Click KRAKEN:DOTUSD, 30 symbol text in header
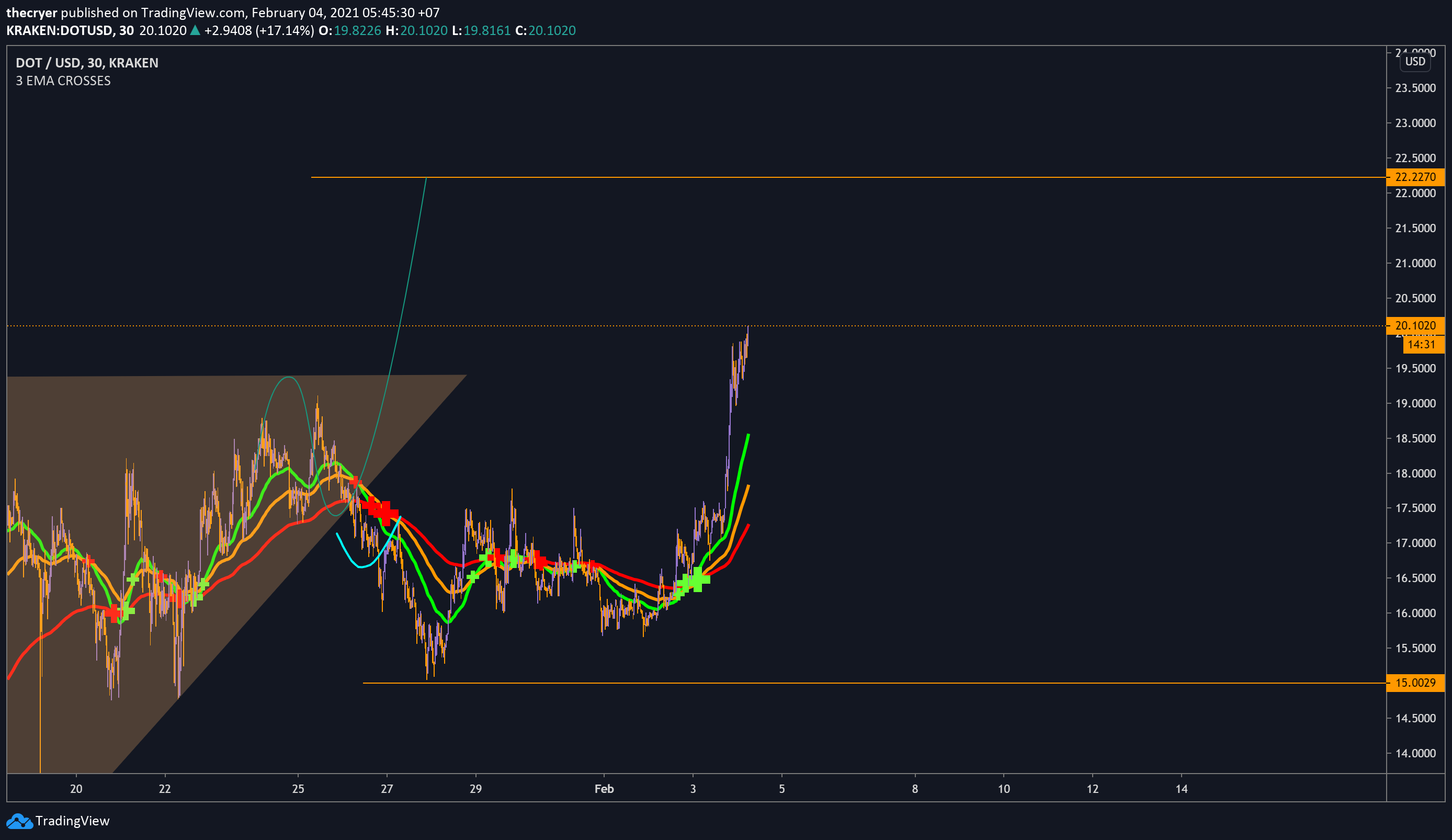This screenshot has width=1452, height=840. click(x=70, y=30)
